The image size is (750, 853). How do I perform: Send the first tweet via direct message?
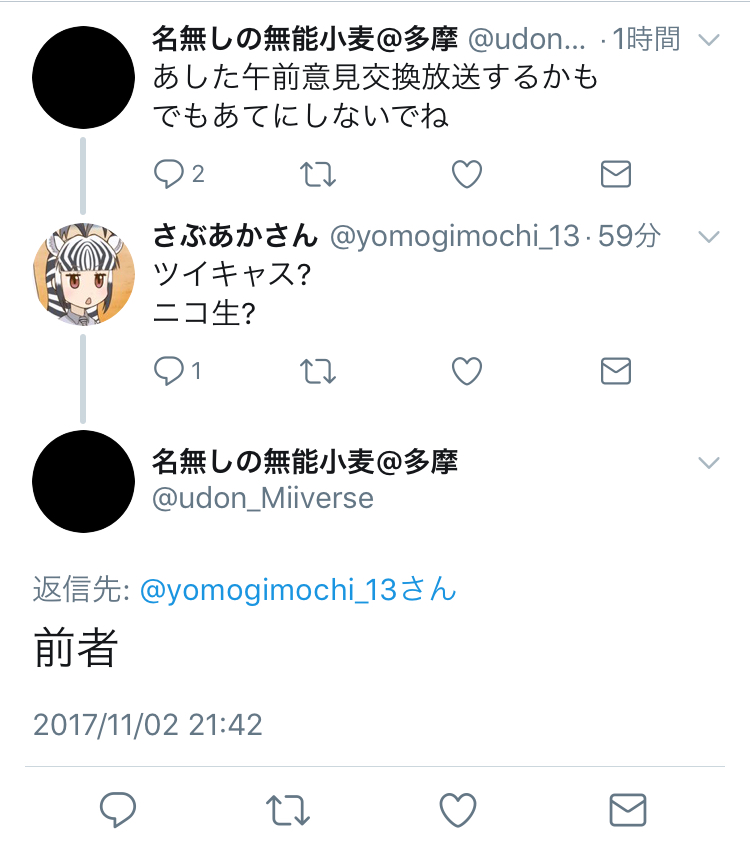tap(616, 174)
